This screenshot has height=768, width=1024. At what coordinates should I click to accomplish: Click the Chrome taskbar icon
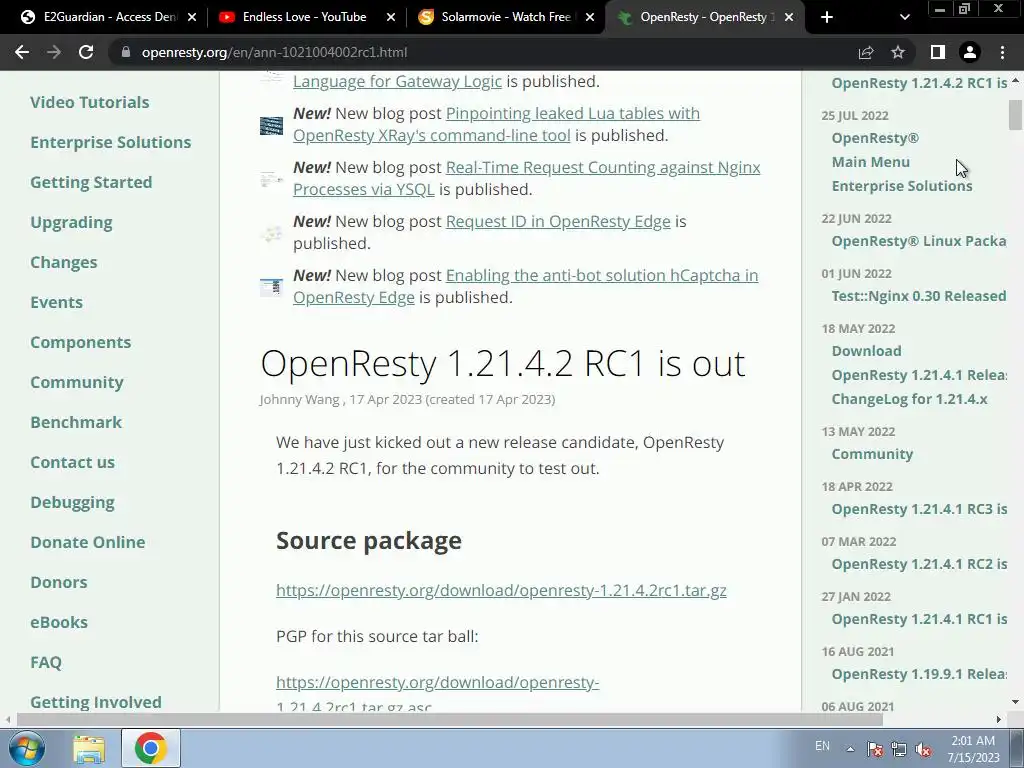point(151,748)
